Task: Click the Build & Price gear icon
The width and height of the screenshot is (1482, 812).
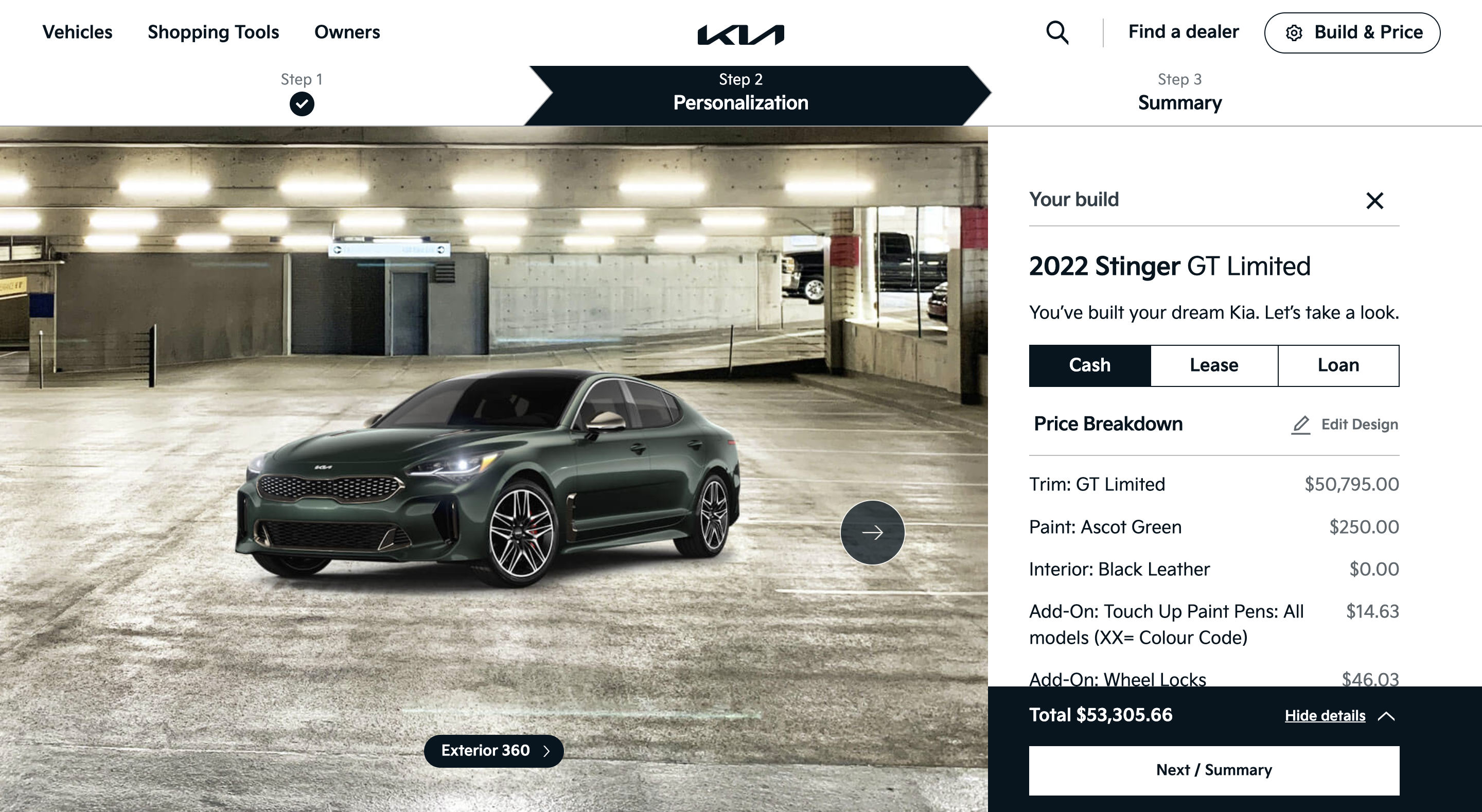Action: (1294, 33)
